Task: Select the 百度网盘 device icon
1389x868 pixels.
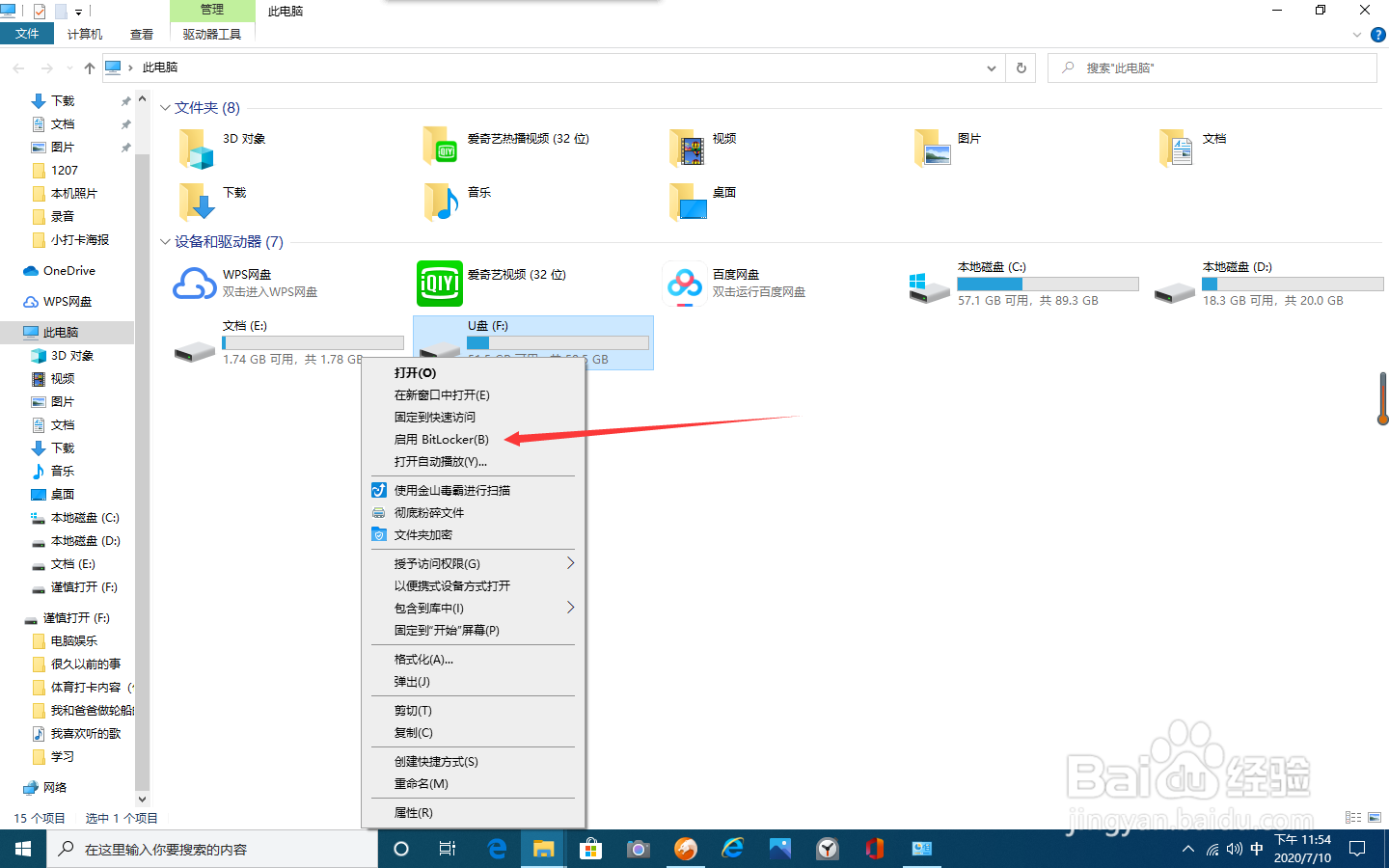Action: 685,284
